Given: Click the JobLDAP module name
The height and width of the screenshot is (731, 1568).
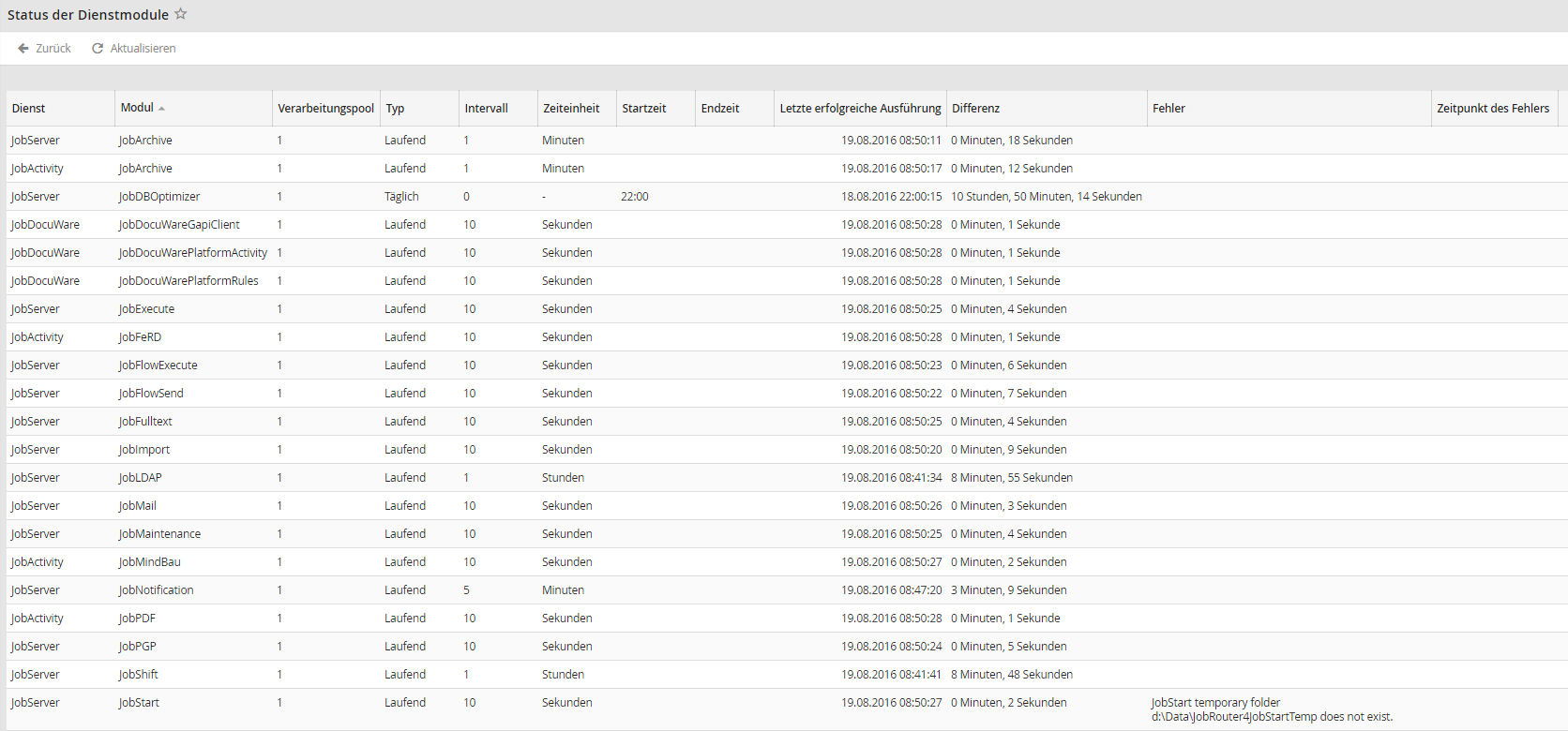Looking at the screenshot, I should click(x=140, y=478).
